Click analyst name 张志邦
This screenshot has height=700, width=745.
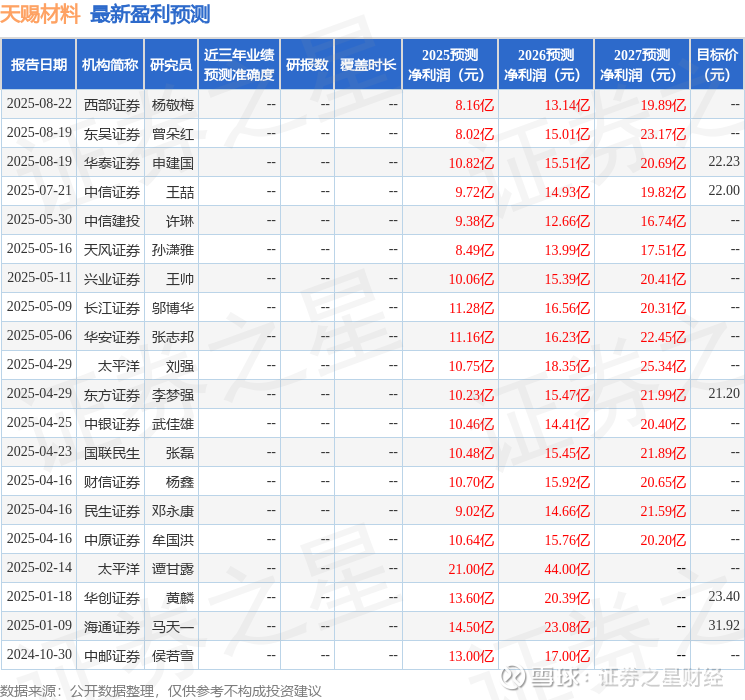pyautogui.click(x=173, y=337)
